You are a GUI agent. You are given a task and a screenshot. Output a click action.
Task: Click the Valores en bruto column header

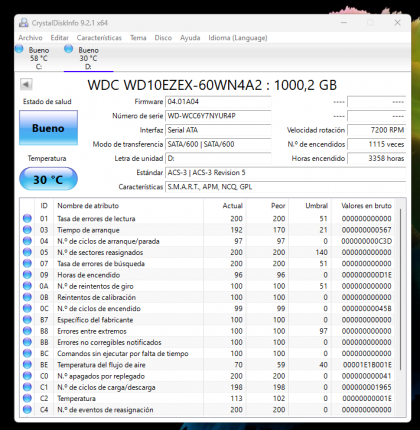click(366, 206)
